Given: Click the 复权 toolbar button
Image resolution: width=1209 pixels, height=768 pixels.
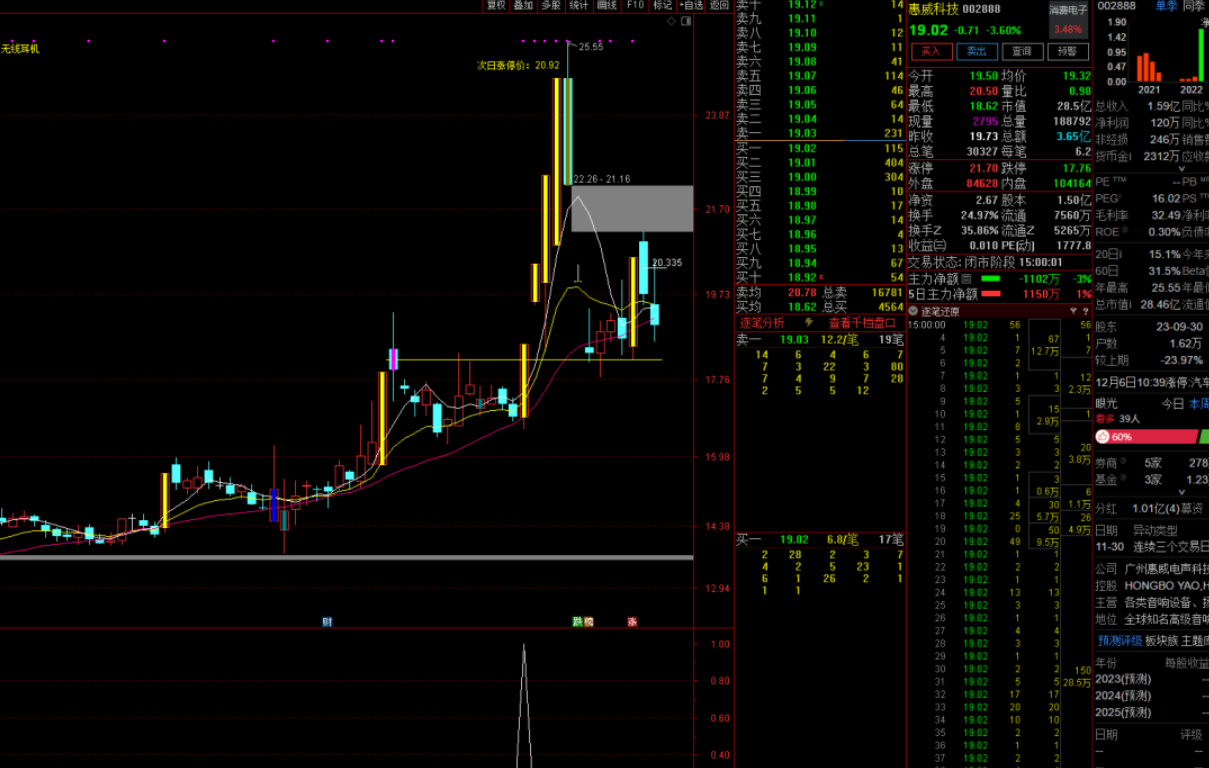Looking at the screenshot, I should [x=495, y=5].
